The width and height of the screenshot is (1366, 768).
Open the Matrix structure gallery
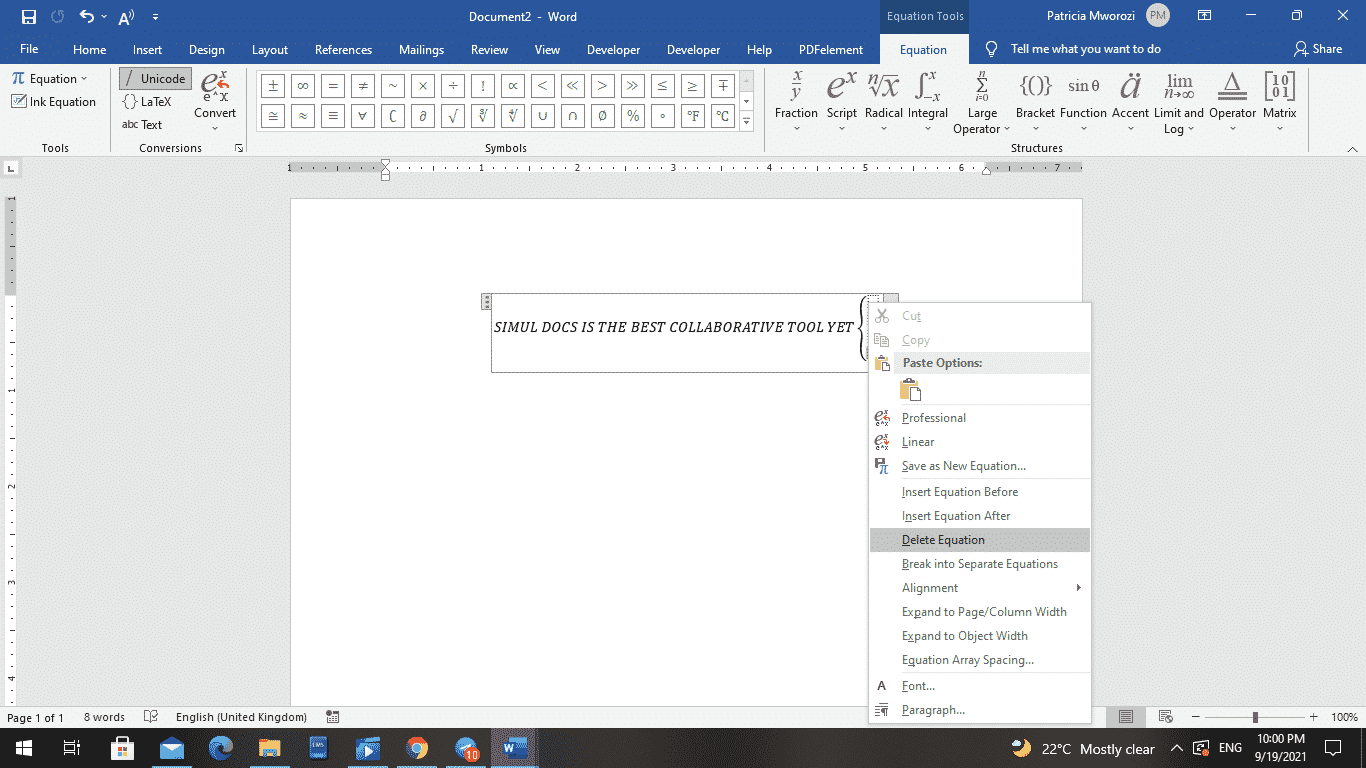click(1279, 100)
